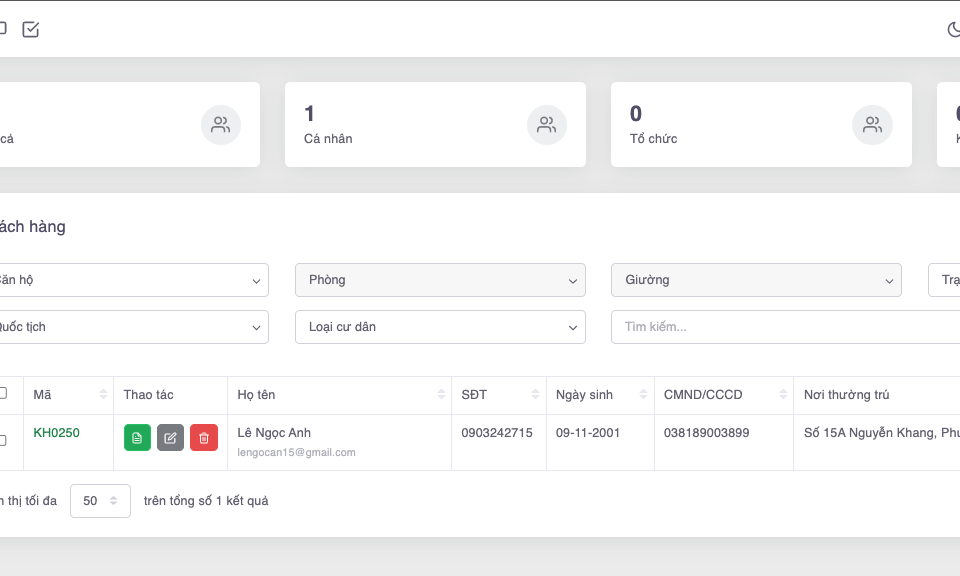Click the people icon on Cá nhân card

[546, 125]
